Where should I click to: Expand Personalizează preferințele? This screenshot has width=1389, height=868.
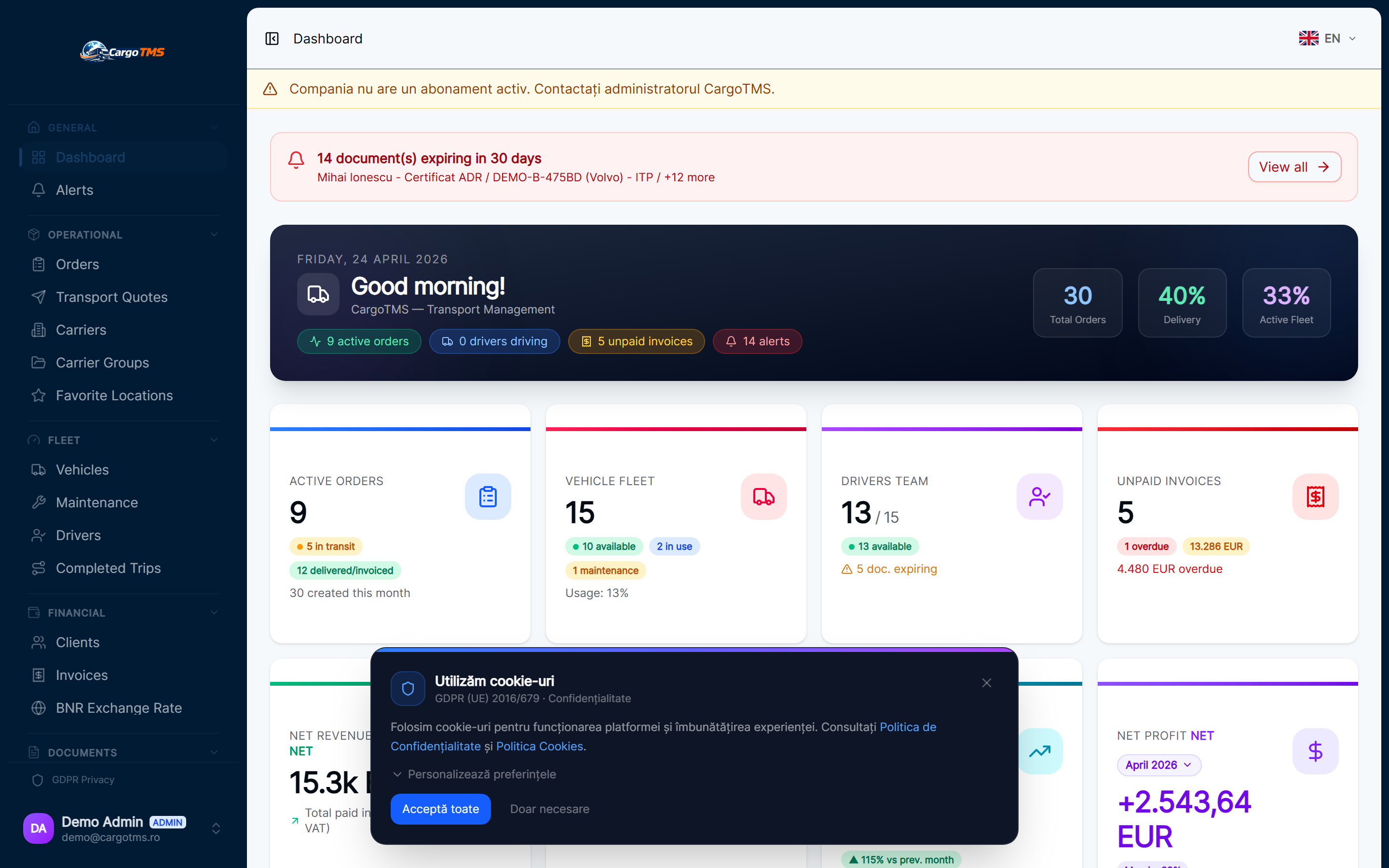(x=474, y=774)
